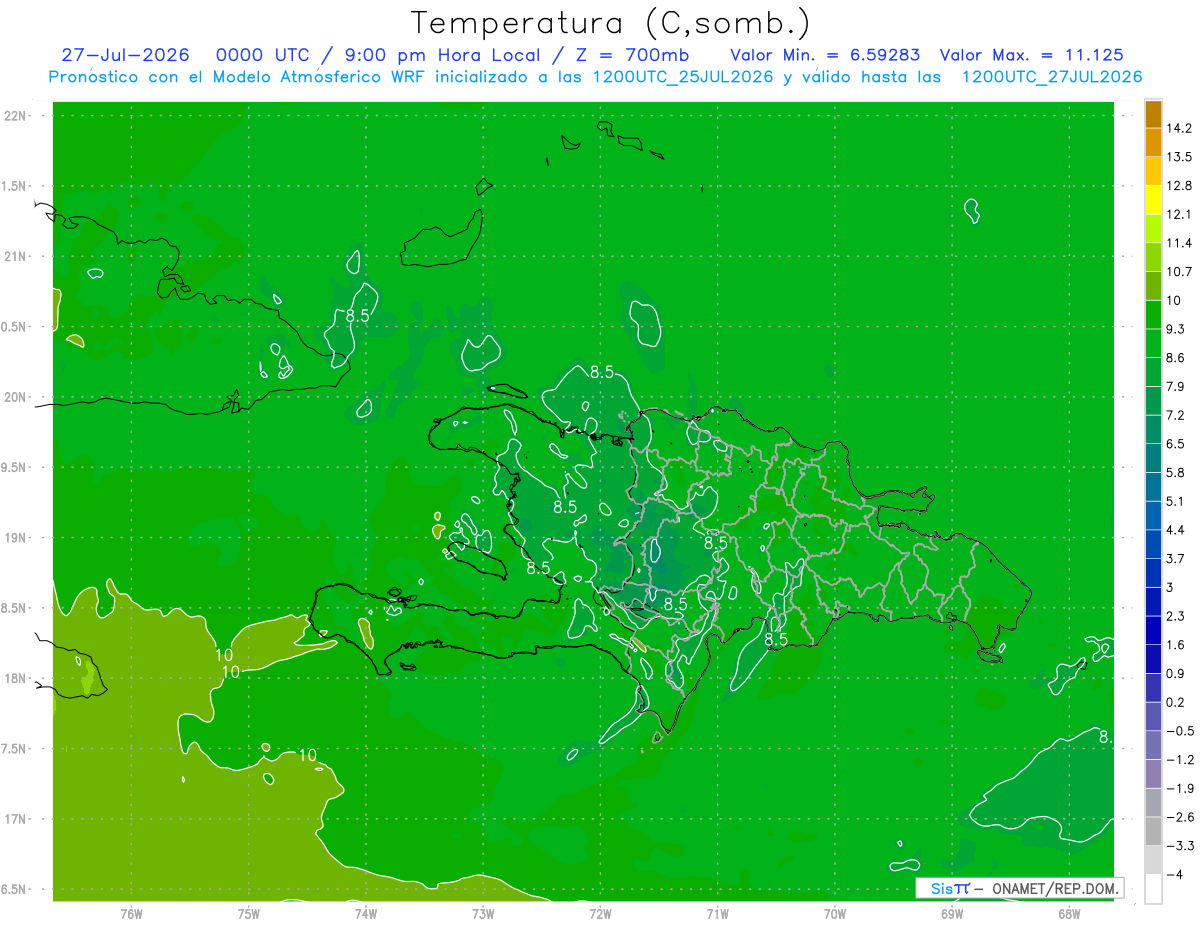Click the '74W' longitude label
This screenshot has height=927, width=1200.
tap(365, 914)
